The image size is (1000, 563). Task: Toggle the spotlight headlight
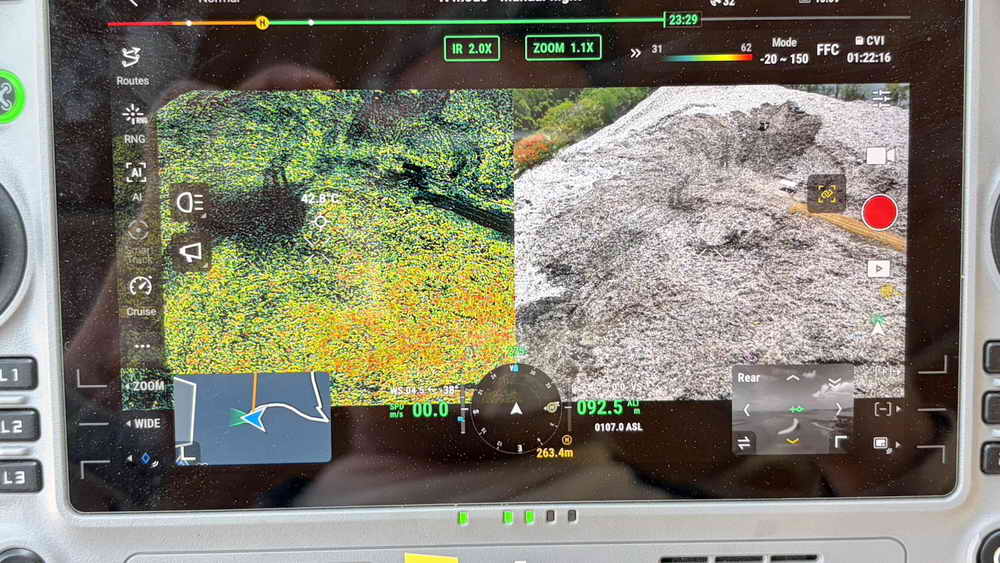tap(189, 204)
